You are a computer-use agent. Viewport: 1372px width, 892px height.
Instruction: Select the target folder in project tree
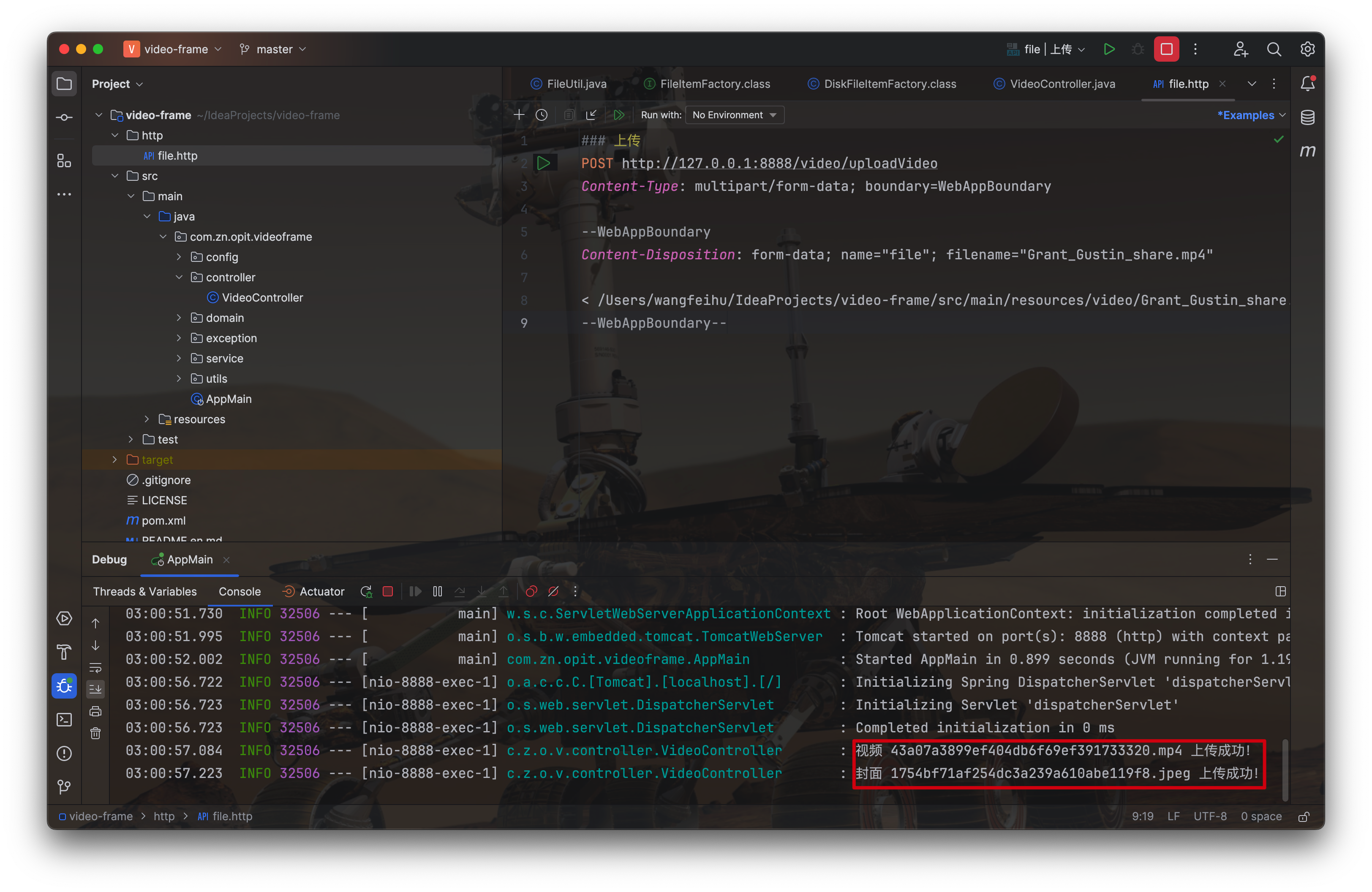click(154, 459)
